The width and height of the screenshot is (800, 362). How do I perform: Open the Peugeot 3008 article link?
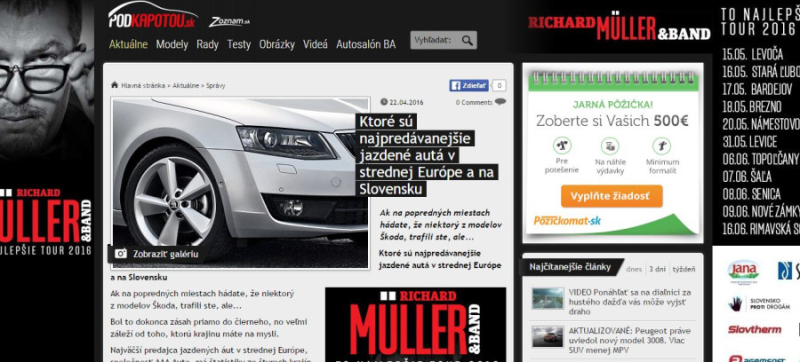tap(630, 340)
